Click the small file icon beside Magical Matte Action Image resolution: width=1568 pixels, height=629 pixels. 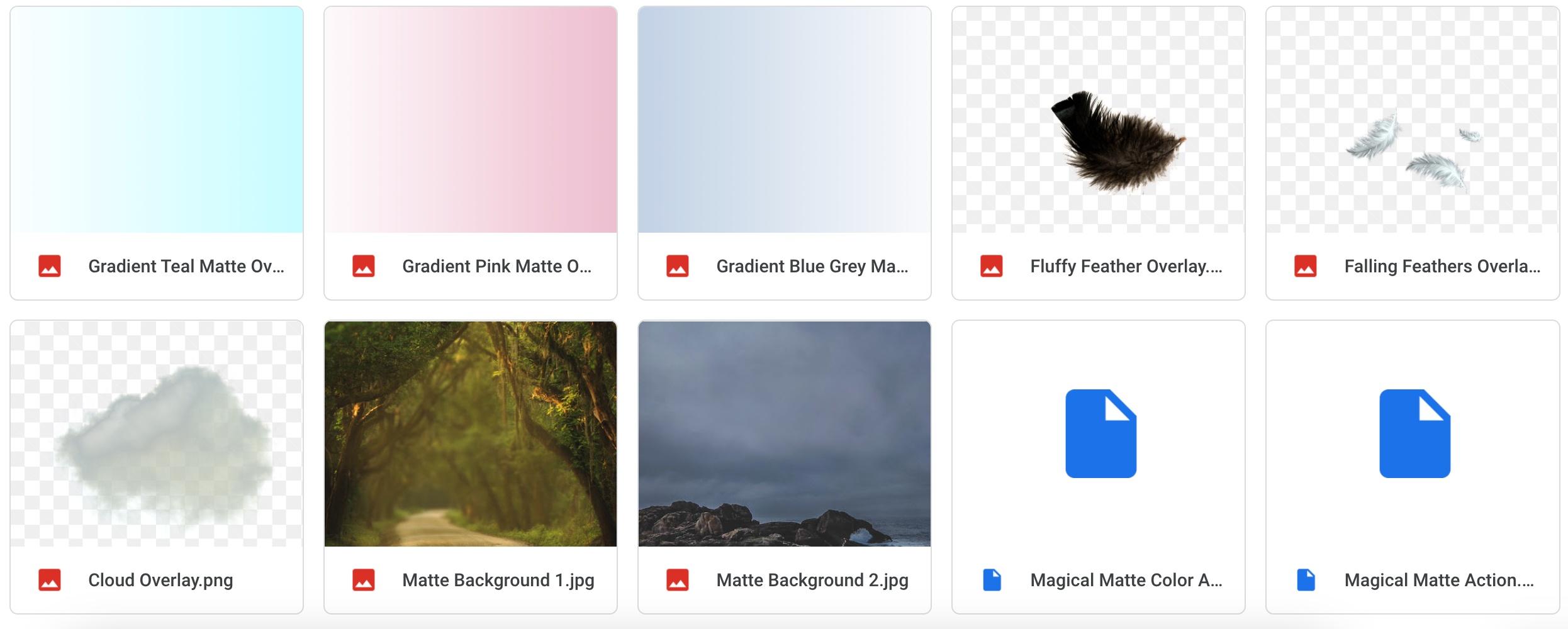(x=1306, y=580)
